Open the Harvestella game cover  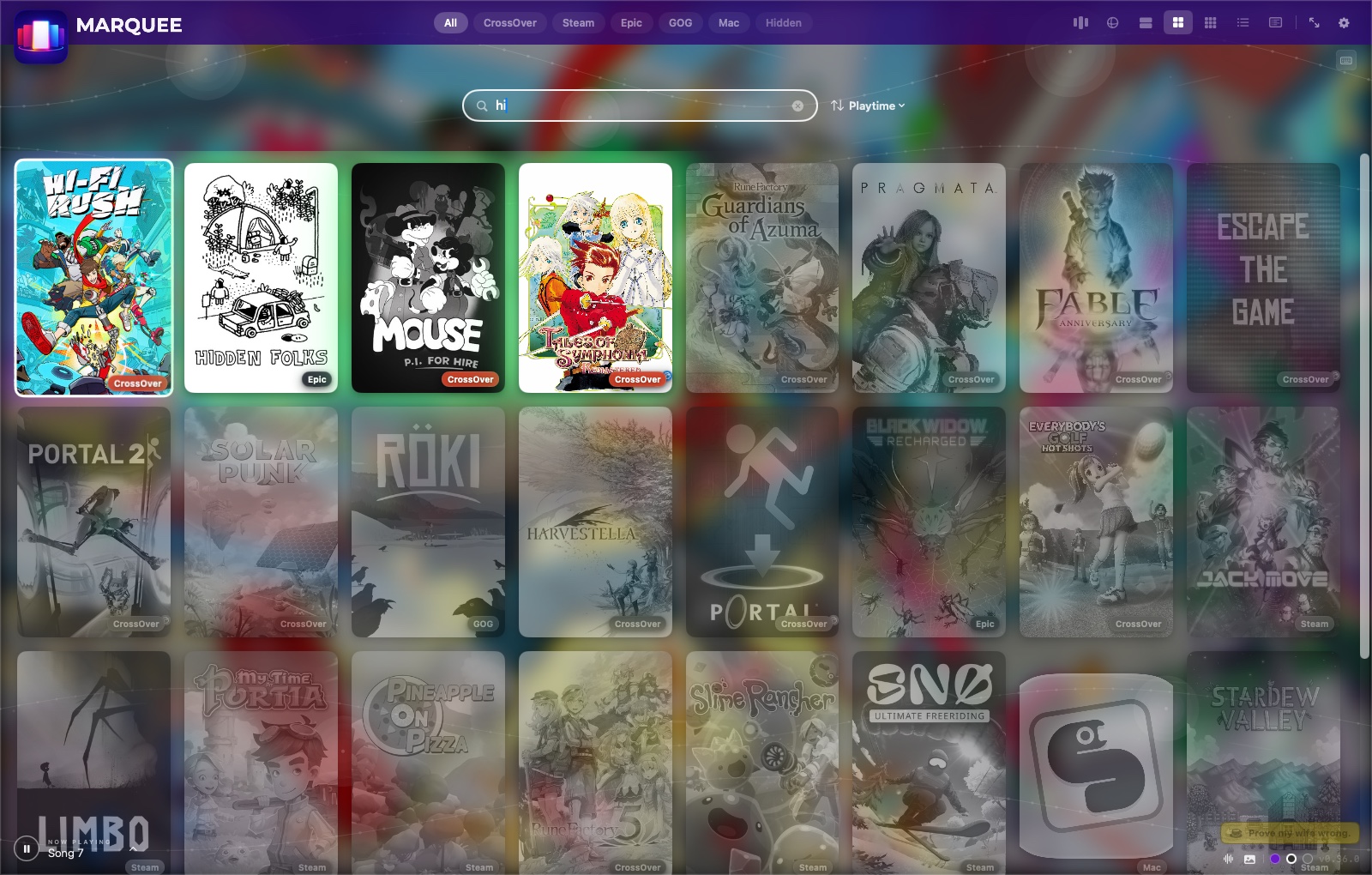pos(595,522)
